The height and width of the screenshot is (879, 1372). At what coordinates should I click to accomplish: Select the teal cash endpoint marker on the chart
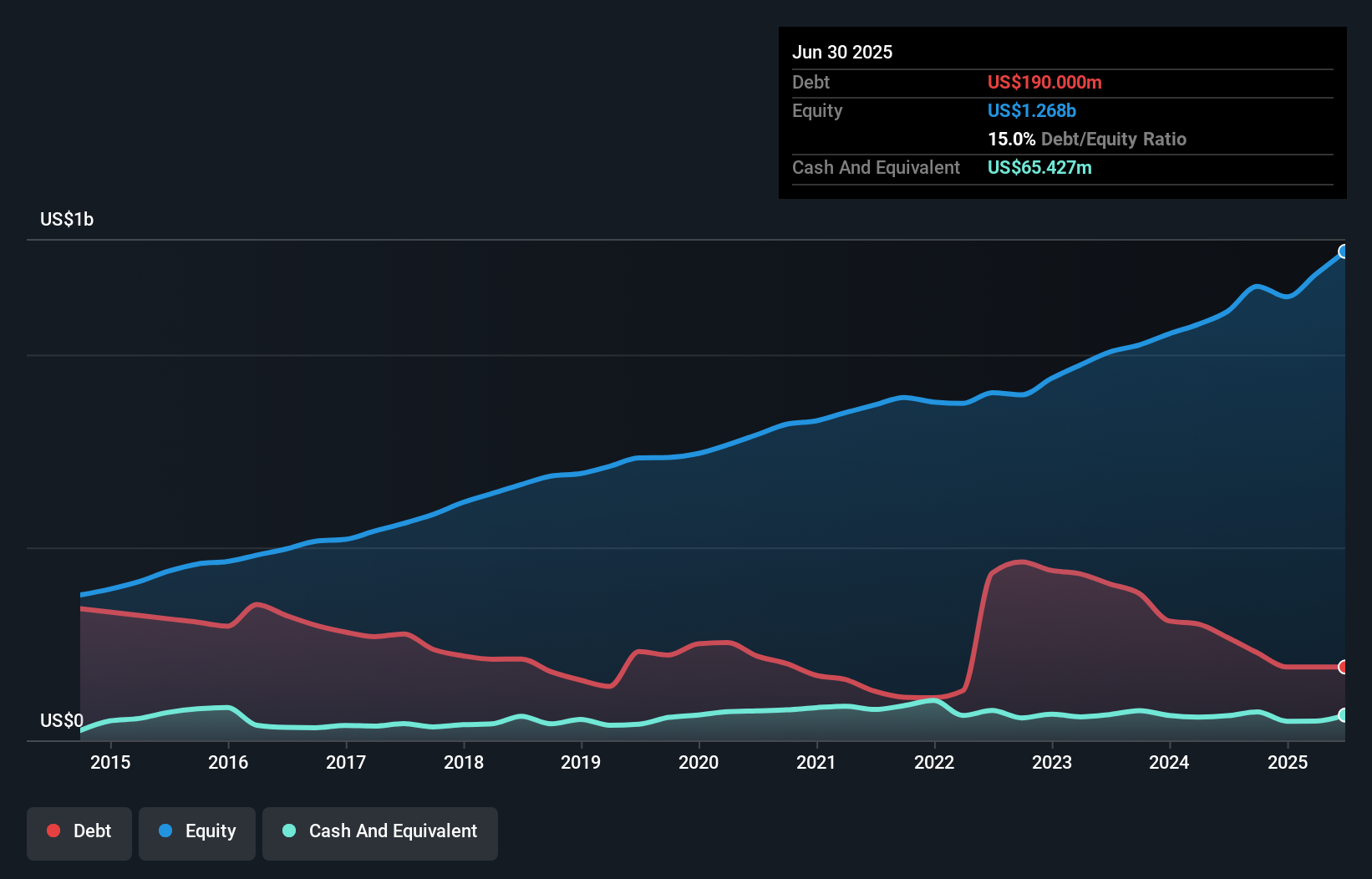point(1343,715)
